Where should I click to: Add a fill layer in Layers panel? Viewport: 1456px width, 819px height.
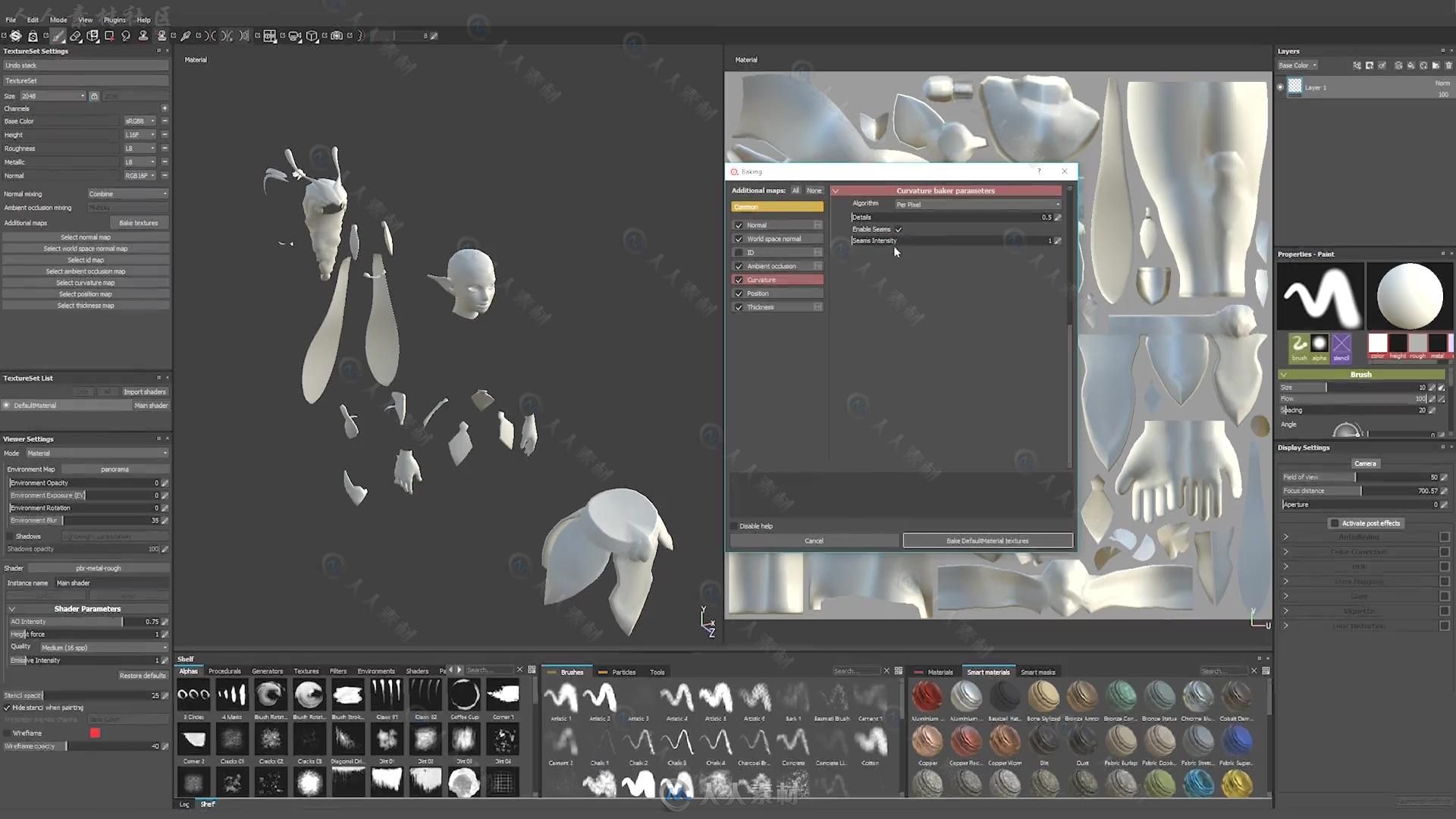tap(1410, 65)
